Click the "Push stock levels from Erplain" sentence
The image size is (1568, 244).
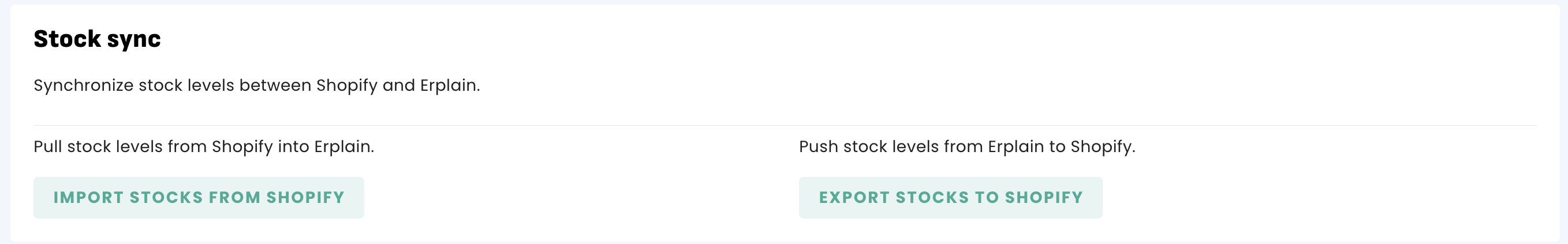966,147
